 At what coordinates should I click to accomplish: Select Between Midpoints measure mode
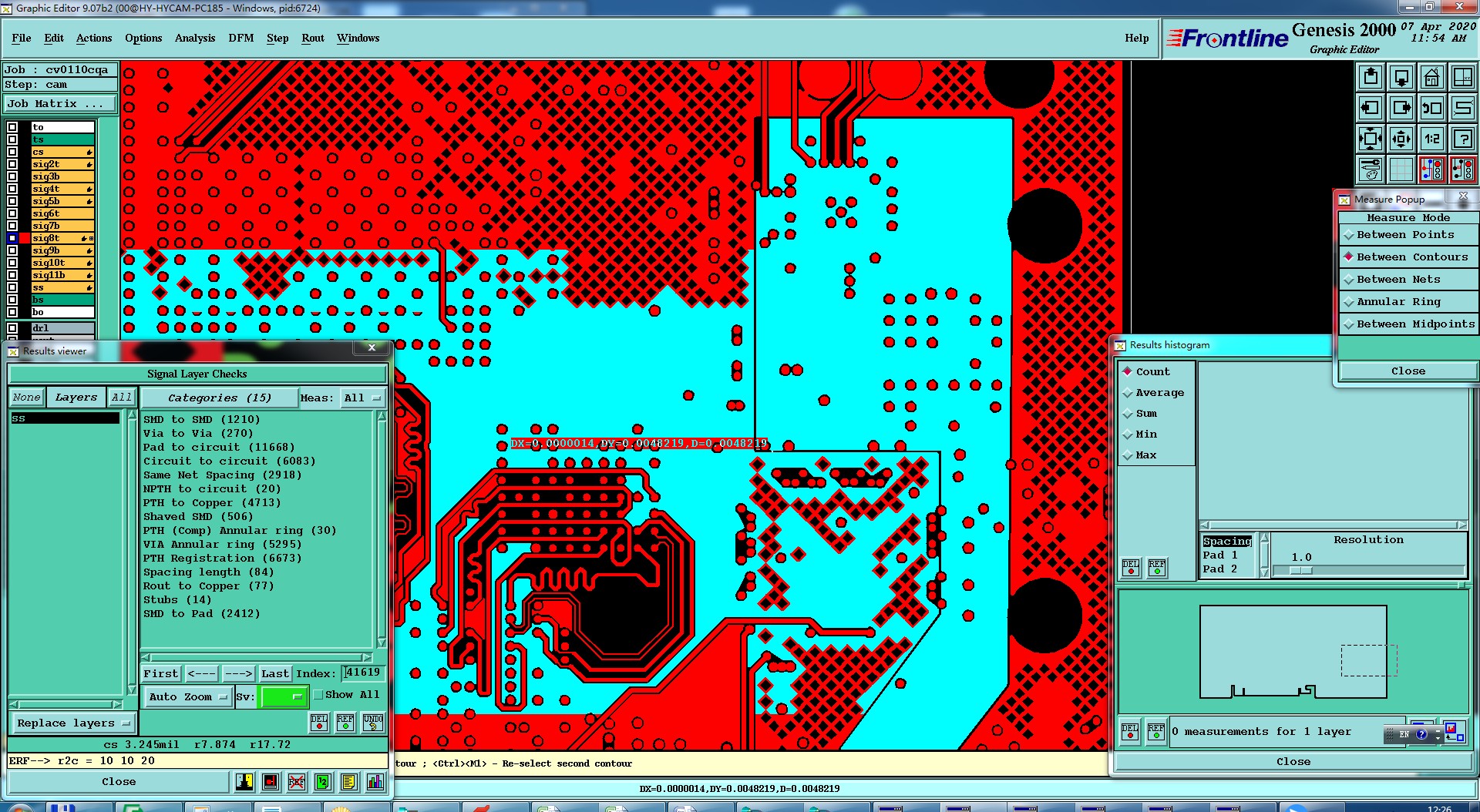(1408, 324)
